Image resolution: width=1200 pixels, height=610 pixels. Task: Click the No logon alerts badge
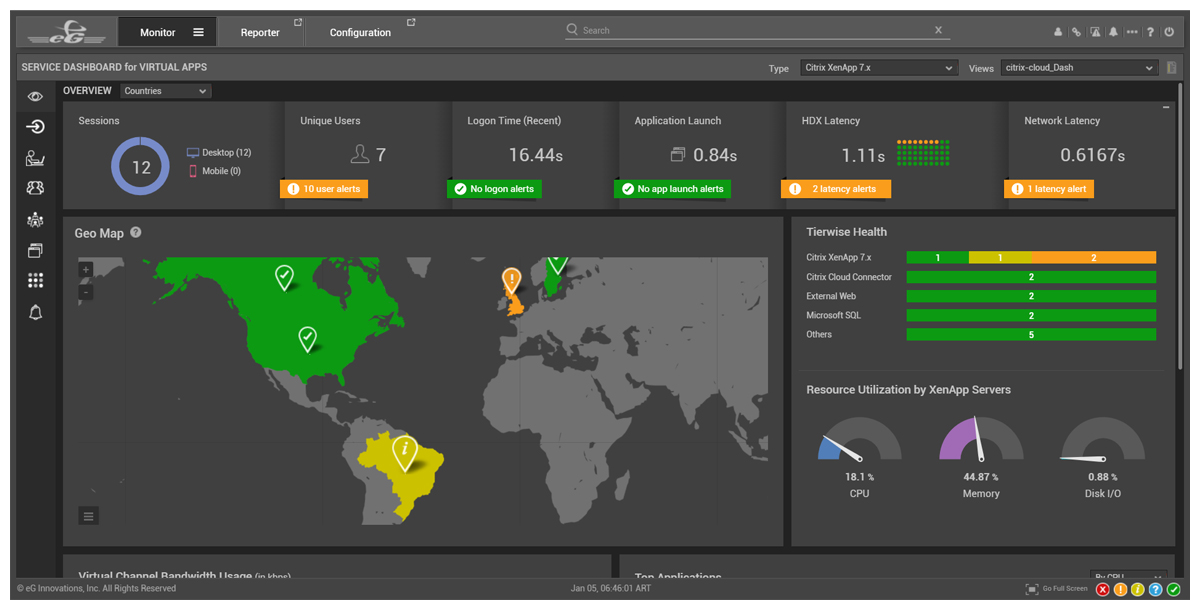494,189
